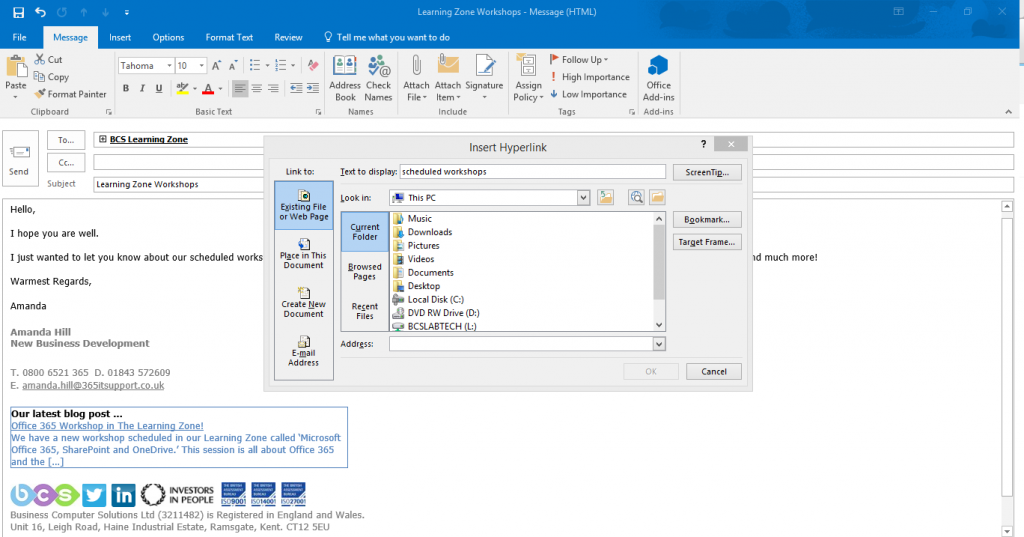Select Existing File or Web Page link type
Image resolution: width=1024 pixels, height=537 pixels.
click(304, 205)
